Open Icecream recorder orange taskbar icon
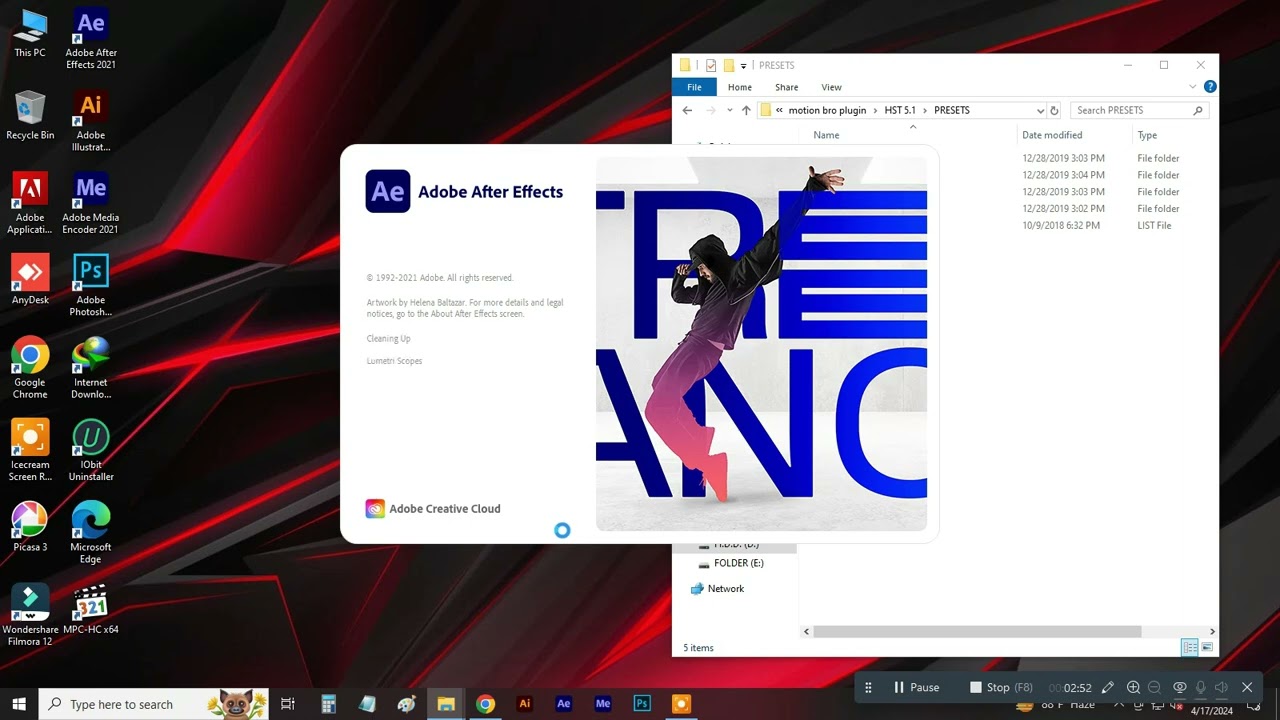1280x720 pixels. coord(681,704)
